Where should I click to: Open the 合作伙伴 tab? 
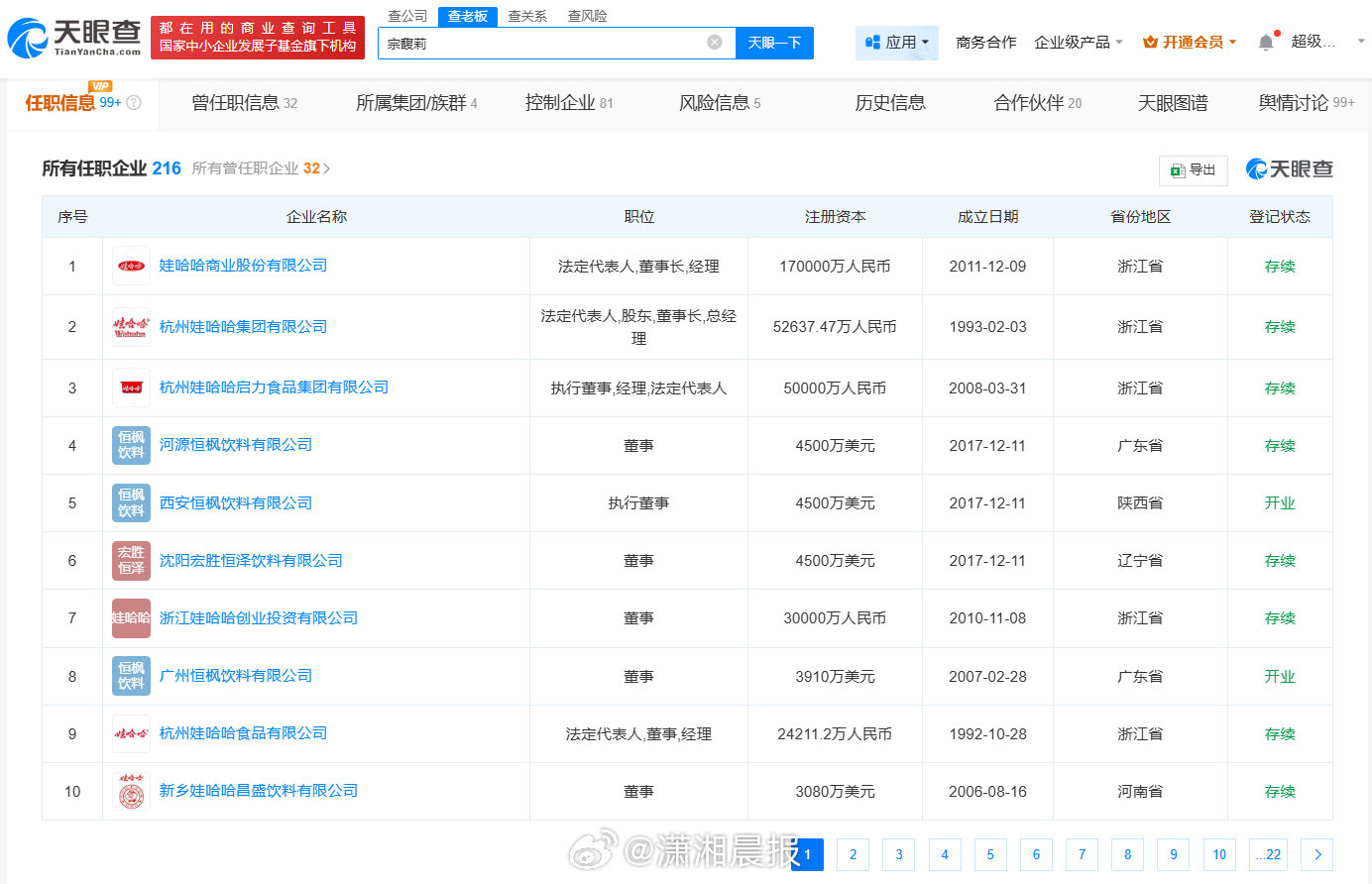(1038, 102)
